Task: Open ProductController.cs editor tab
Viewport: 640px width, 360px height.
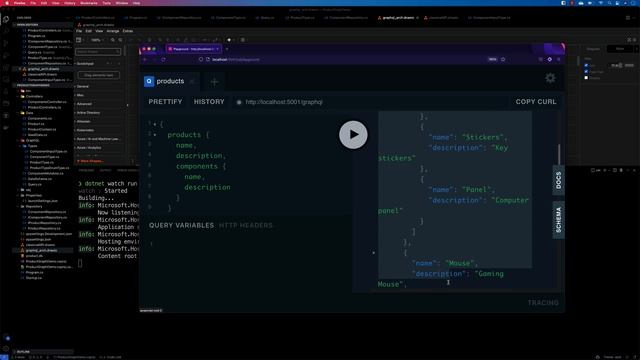Action: point(98,18)
